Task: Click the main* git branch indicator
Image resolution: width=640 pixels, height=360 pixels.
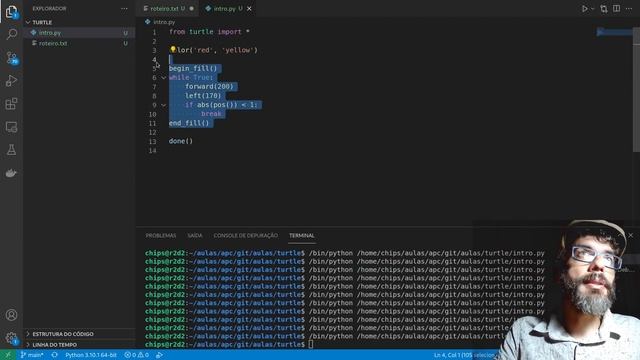Action: (x=32, y=355)
